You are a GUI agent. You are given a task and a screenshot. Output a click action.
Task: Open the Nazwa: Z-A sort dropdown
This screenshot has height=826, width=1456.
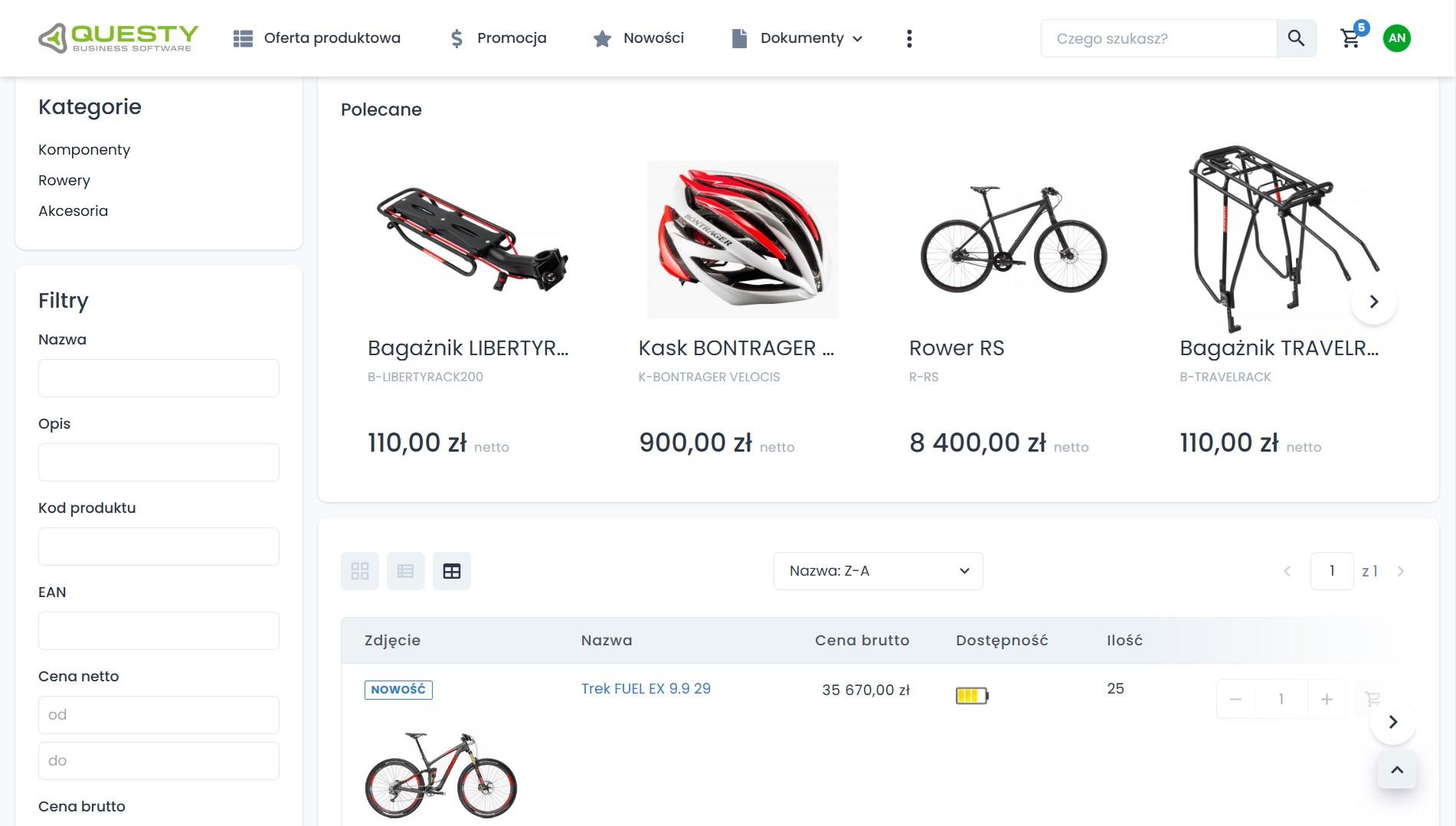(879, 571)
